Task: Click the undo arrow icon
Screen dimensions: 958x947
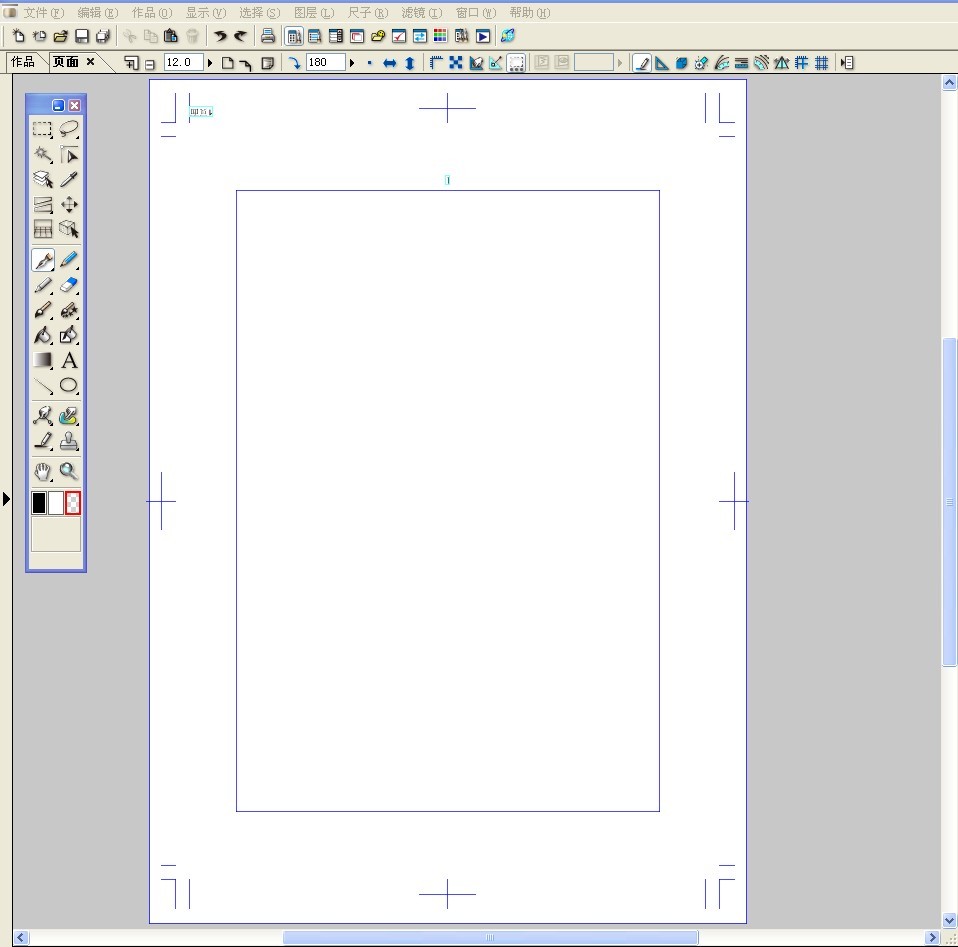Action: tap(220, 36)
